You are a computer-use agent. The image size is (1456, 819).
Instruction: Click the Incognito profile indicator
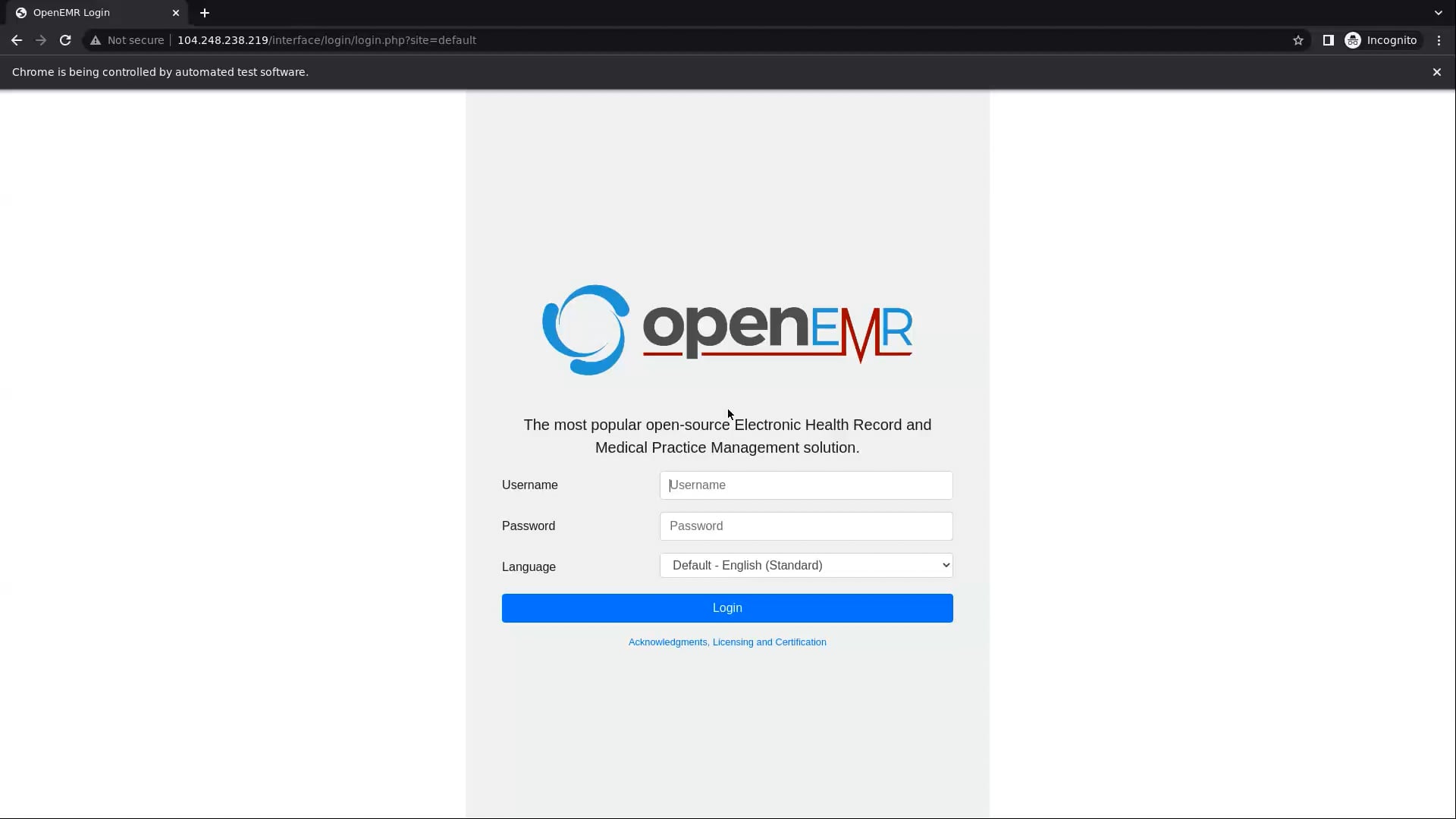1381,40
